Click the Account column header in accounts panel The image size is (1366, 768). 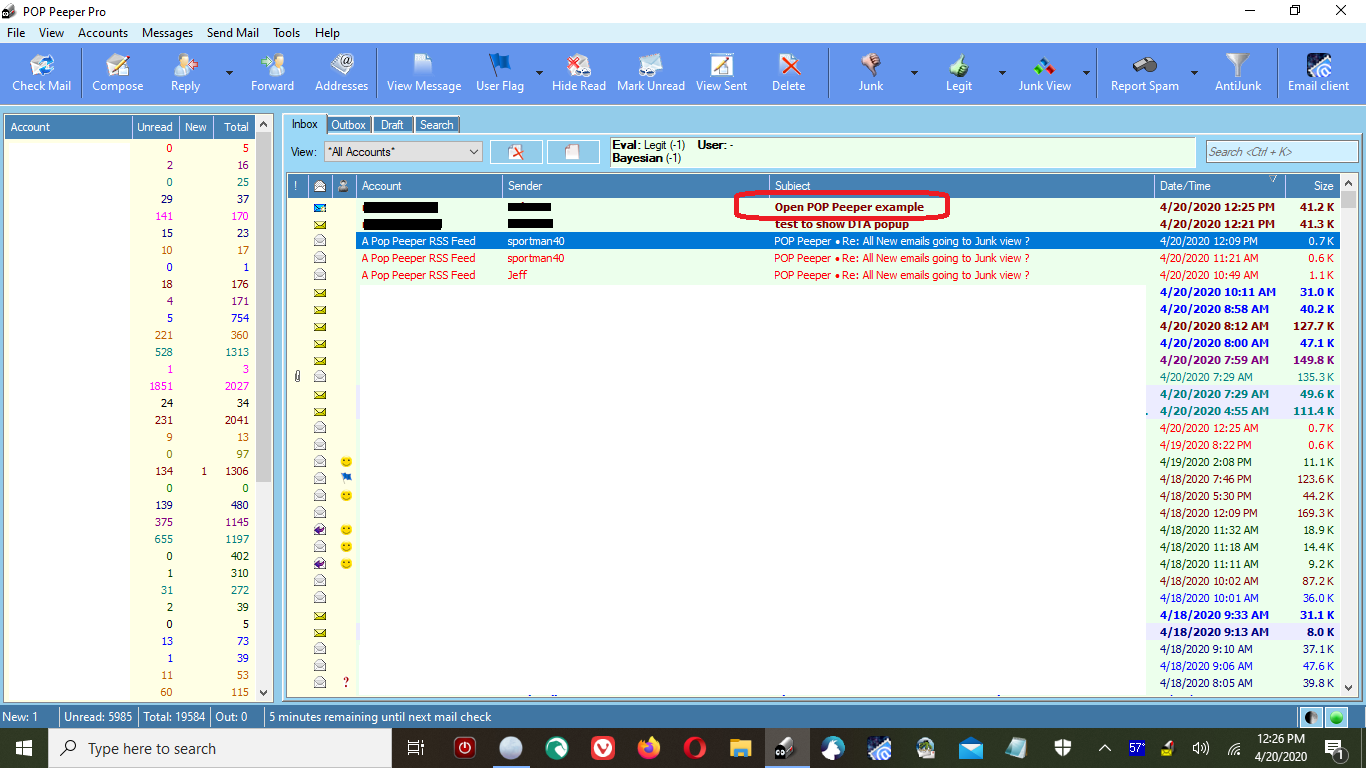tap(68, 127)
